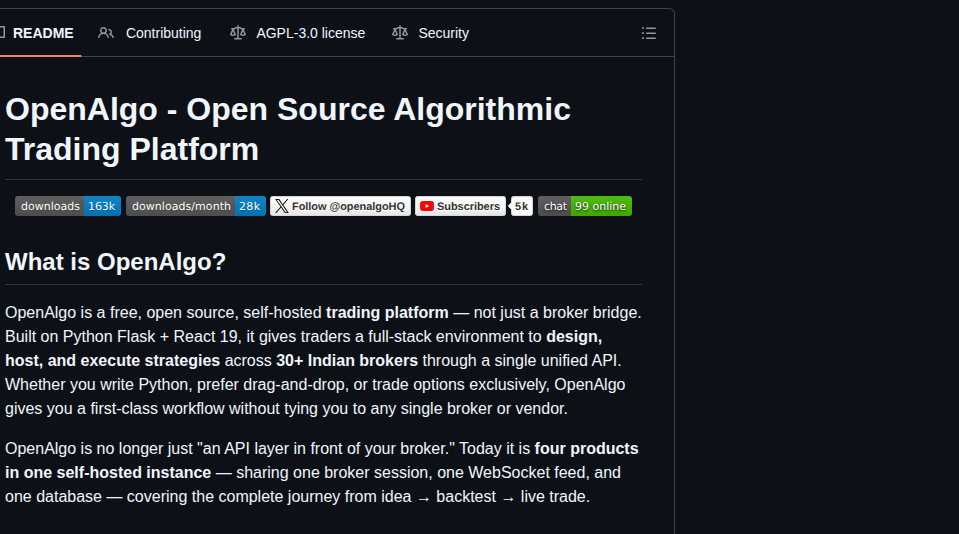Click the text "live trade."
The height and width of the screenshot is (534, 959).
555,496
